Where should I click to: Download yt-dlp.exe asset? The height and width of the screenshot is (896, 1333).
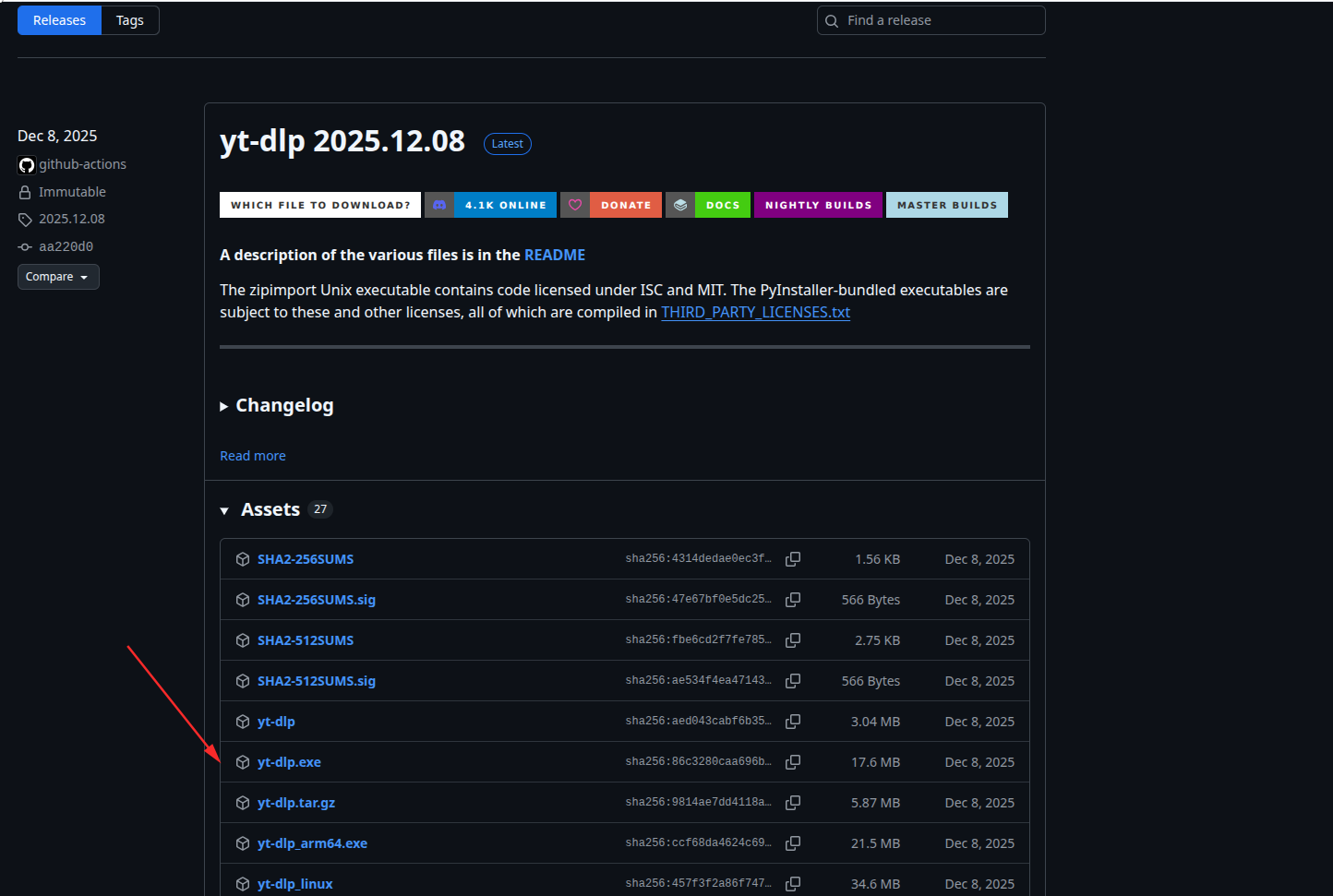pyautogui.click(x=289, y=762)
